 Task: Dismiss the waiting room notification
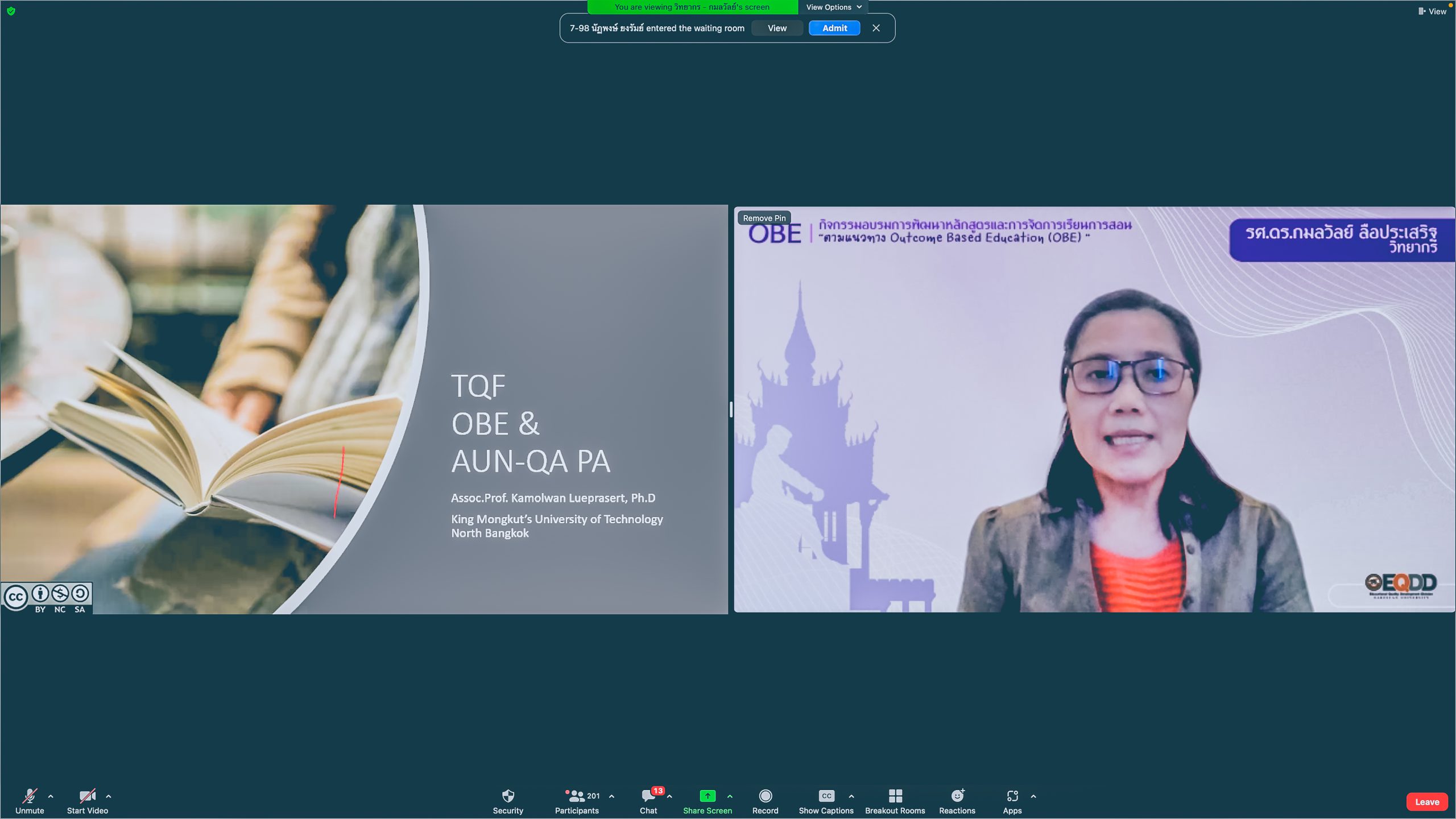pos(876,28)
